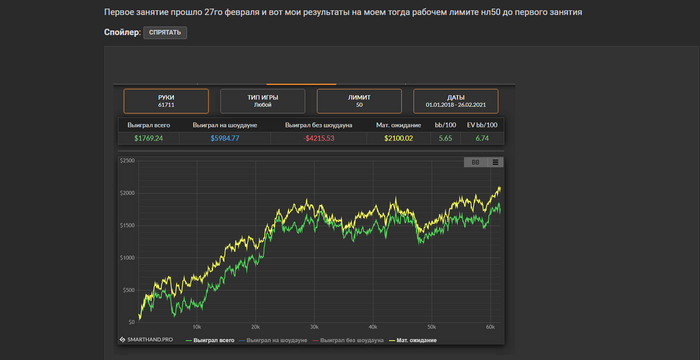Click the $1769.24 total won value
The height and width of the screenshot is (360, 700).
(149, 138)
